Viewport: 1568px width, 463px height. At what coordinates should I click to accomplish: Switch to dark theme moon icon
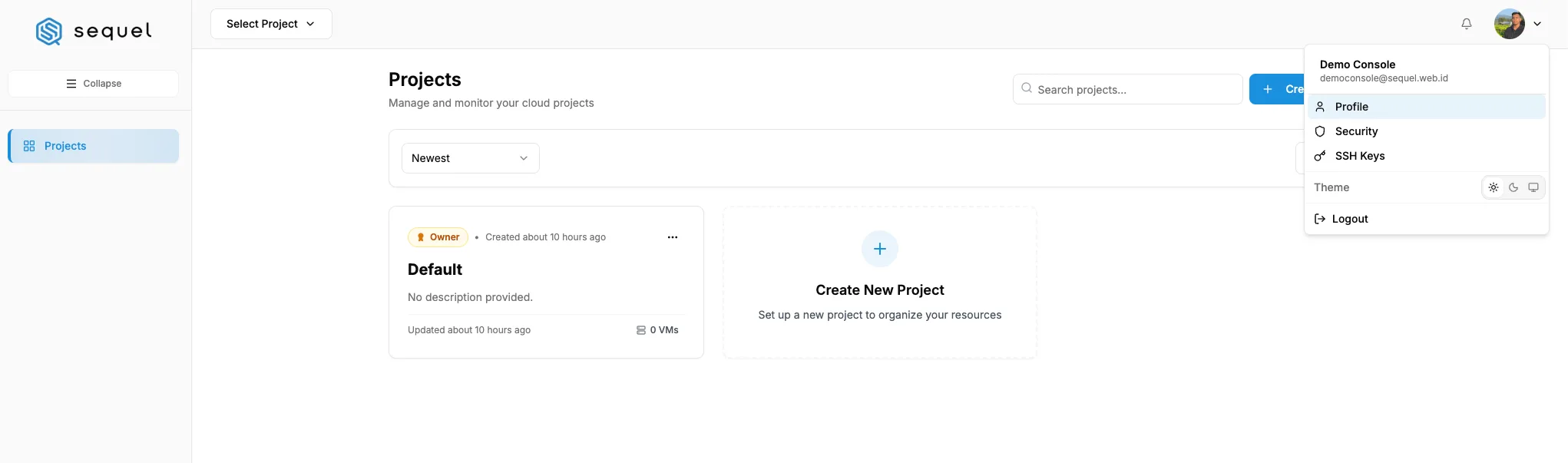click(1513, 187)
